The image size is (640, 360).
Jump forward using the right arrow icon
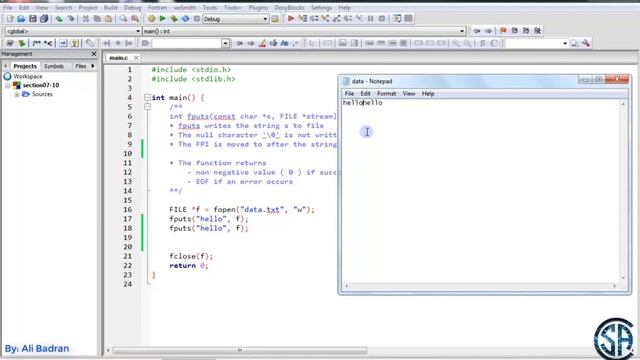click(x=488, y=31)
